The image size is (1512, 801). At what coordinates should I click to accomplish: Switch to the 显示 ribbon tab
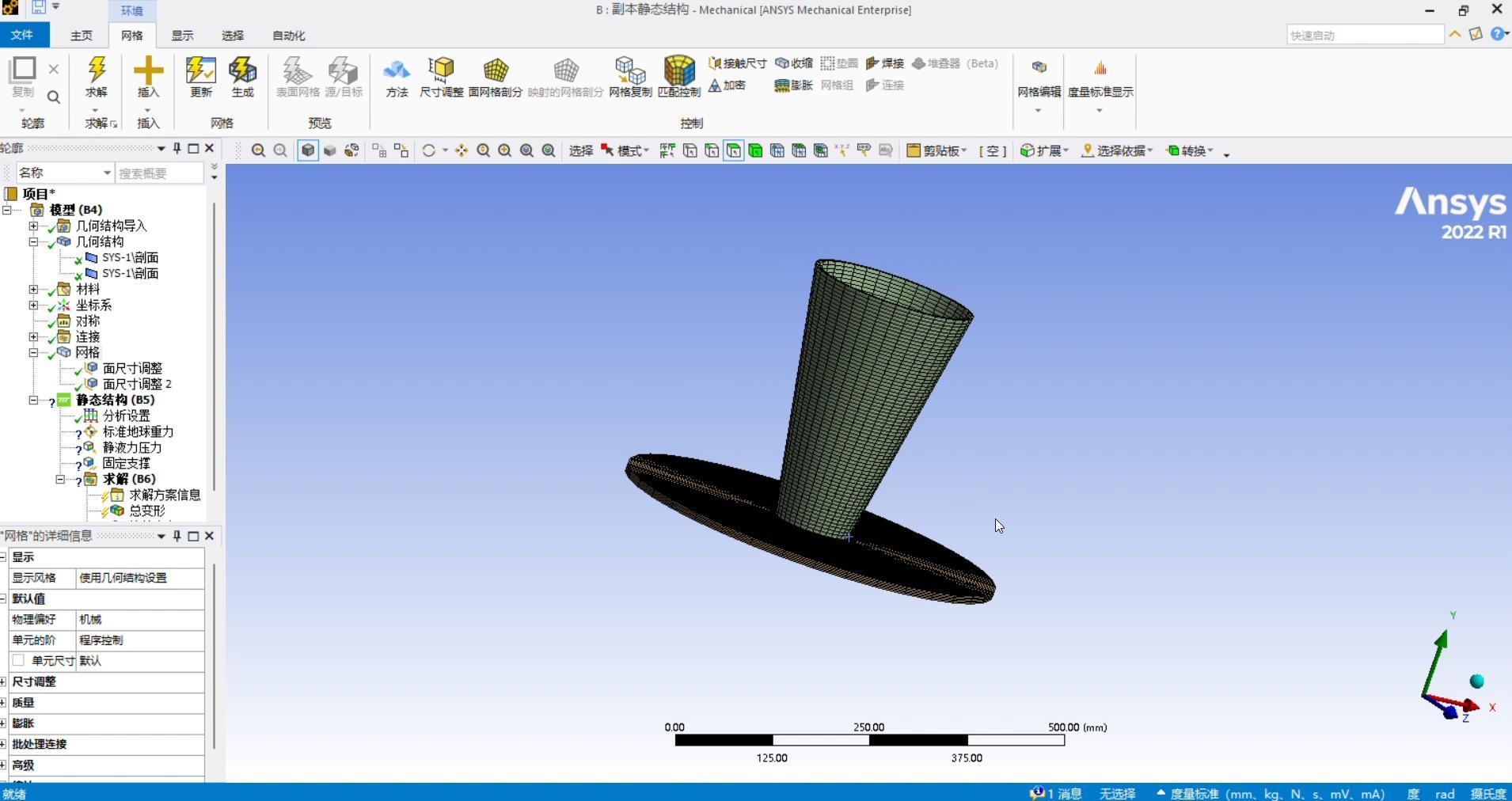(x=183, y=35)
